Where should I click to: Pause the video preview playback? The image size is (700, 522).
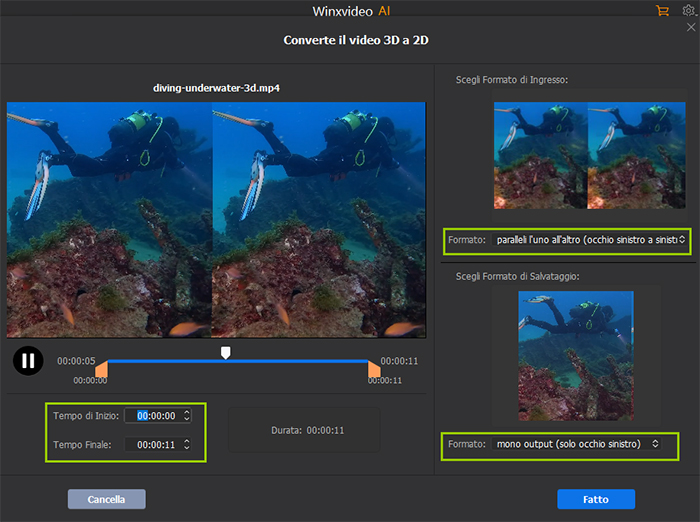tap(28, 360)
